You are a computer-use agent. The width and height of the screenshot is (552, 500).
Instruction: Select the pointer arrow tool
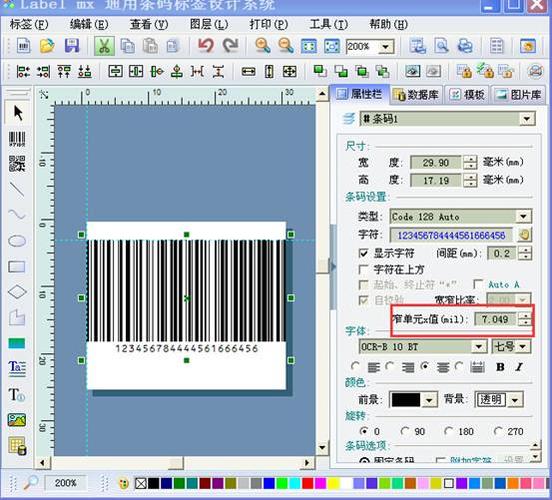click(x=17, y=113)
